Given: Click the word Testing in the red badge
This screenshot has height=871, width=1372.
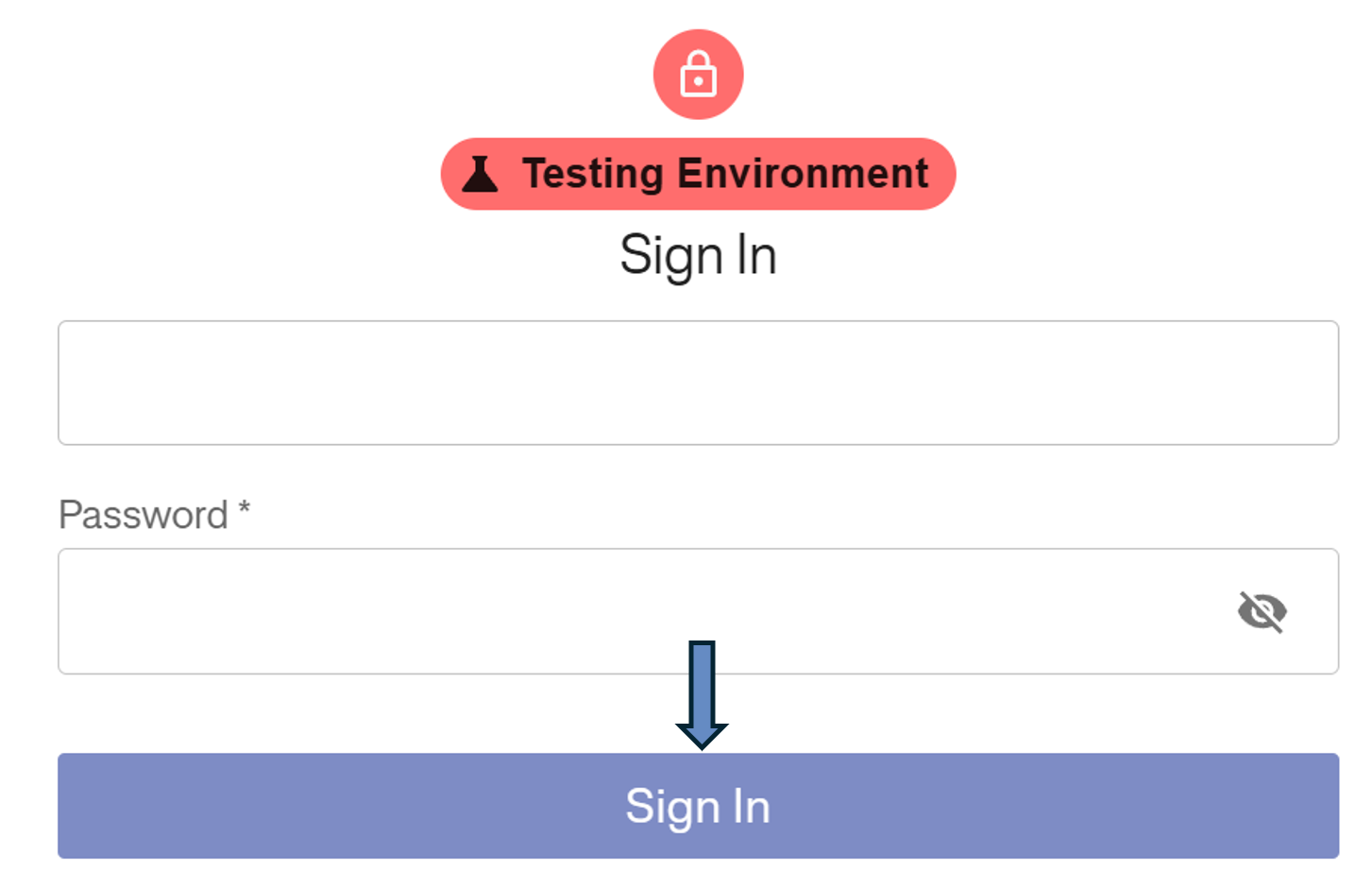Looking at the screenshot, I should [594, 174].
